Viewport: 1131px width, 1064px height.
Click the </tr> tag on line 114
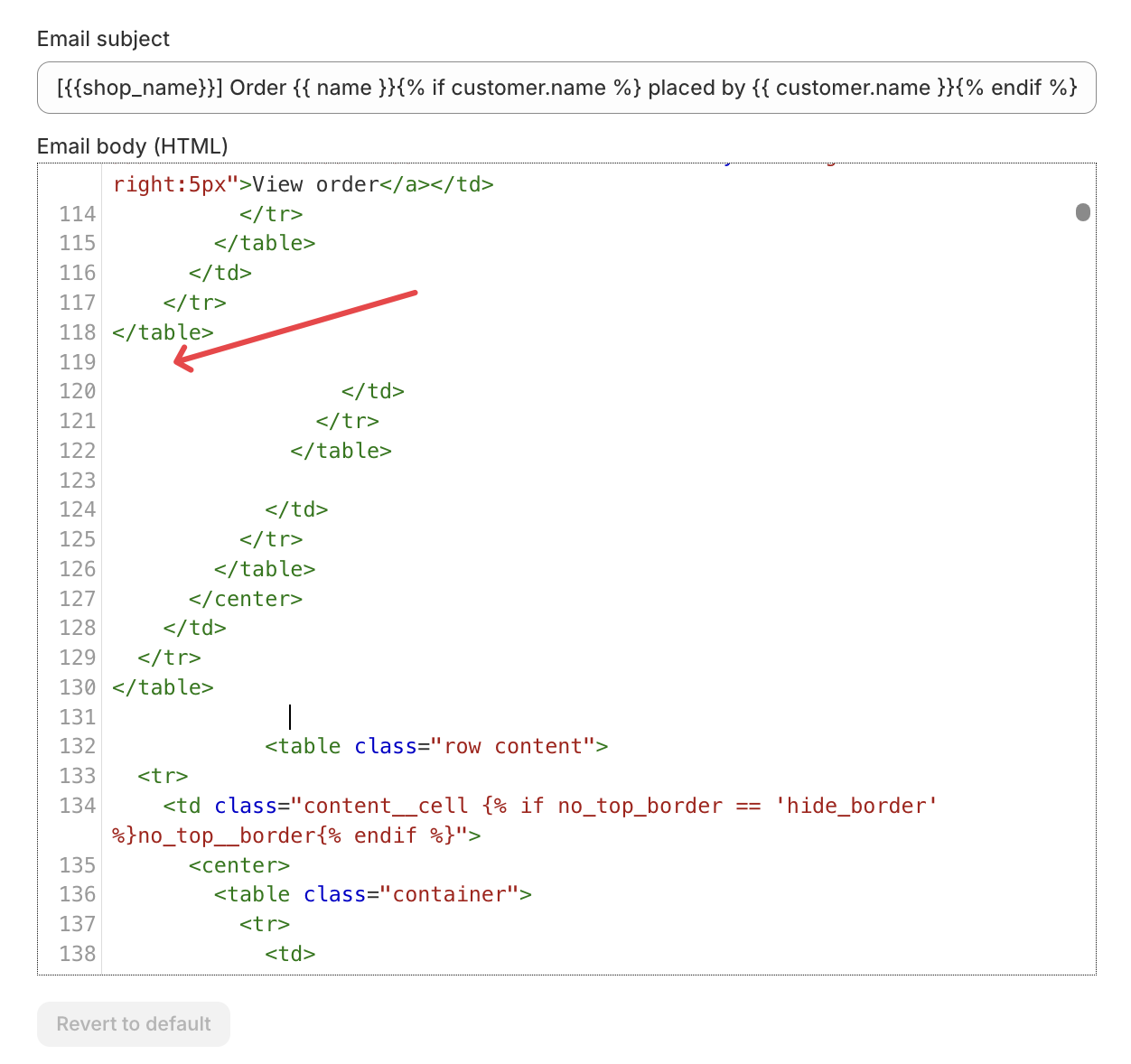tap(271, 214)
